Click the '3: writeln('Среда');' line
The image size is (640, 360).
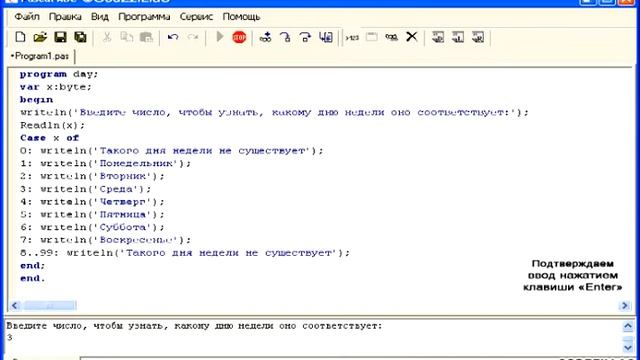click(x=86, y=189)
